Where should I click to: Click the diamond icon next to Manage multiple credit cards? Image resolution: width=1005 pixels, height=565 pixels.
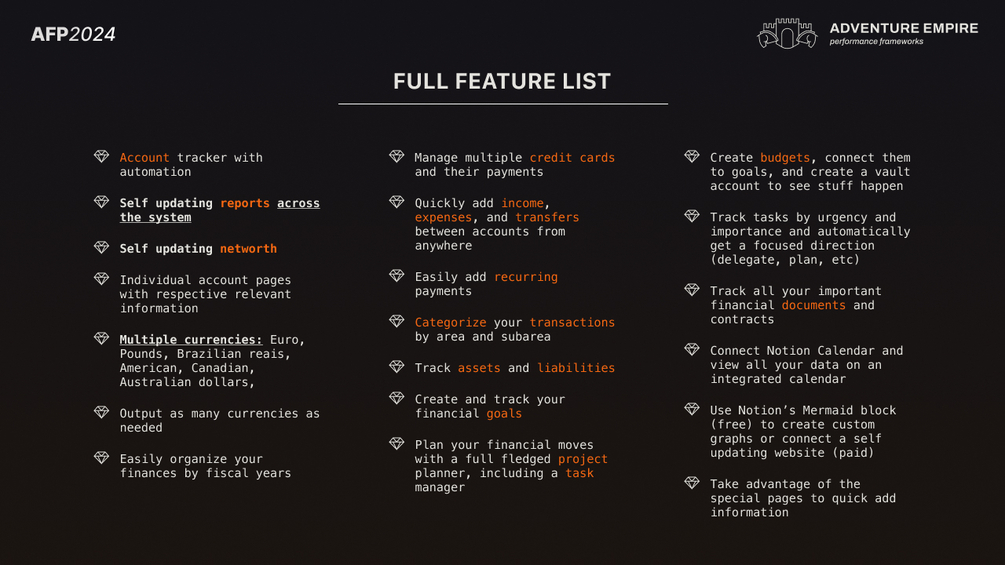[396, 157]
